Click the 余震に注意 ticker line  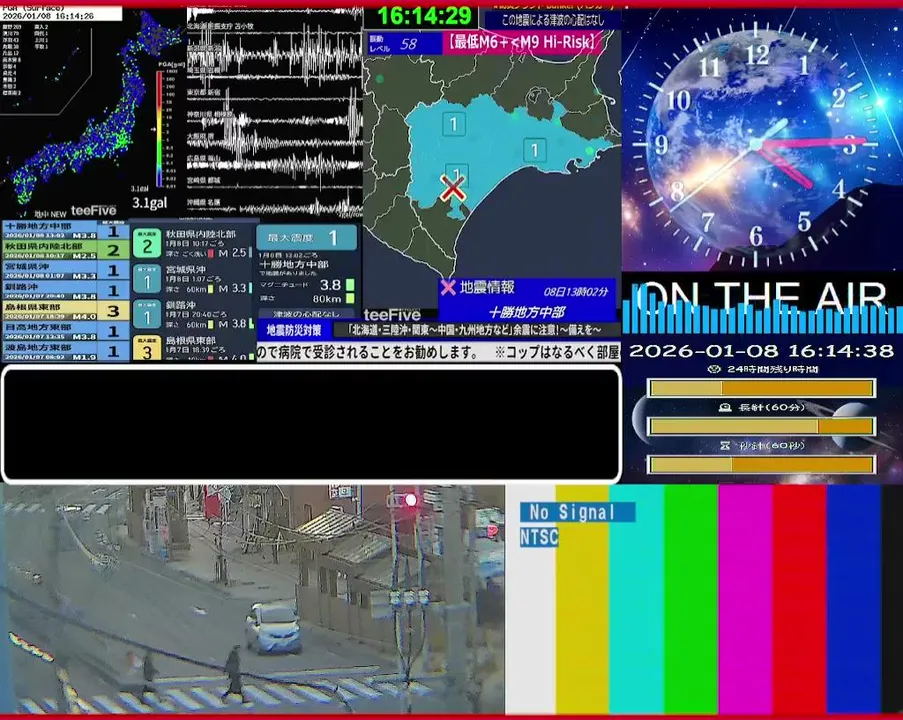point(476,330)
